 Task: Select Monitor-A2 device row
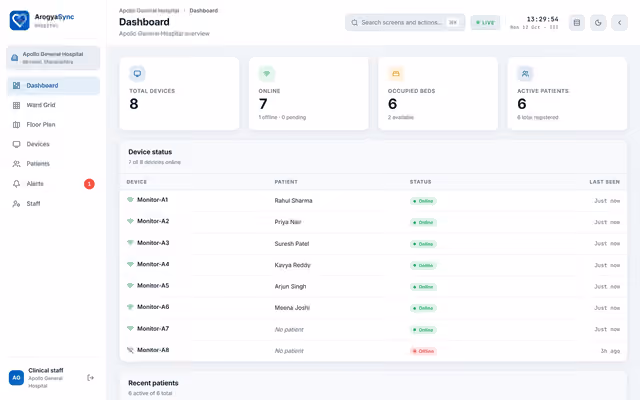[x=373, y=222]
